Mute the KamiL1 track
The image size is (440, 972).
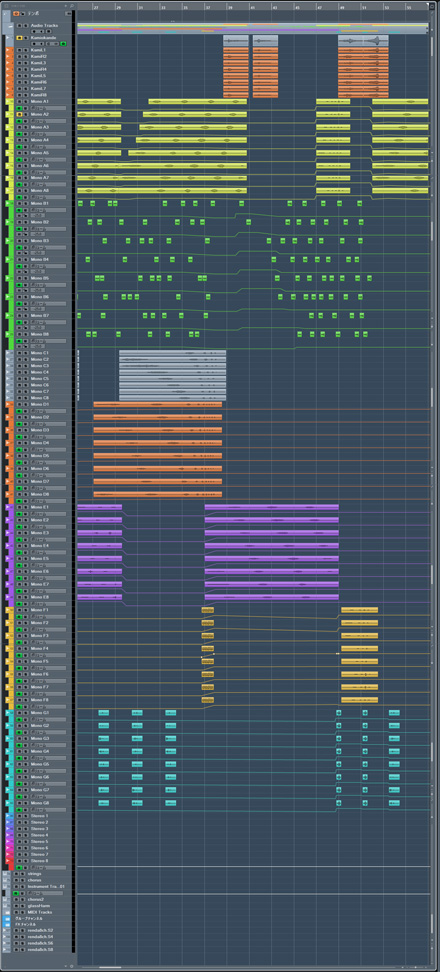19,50
